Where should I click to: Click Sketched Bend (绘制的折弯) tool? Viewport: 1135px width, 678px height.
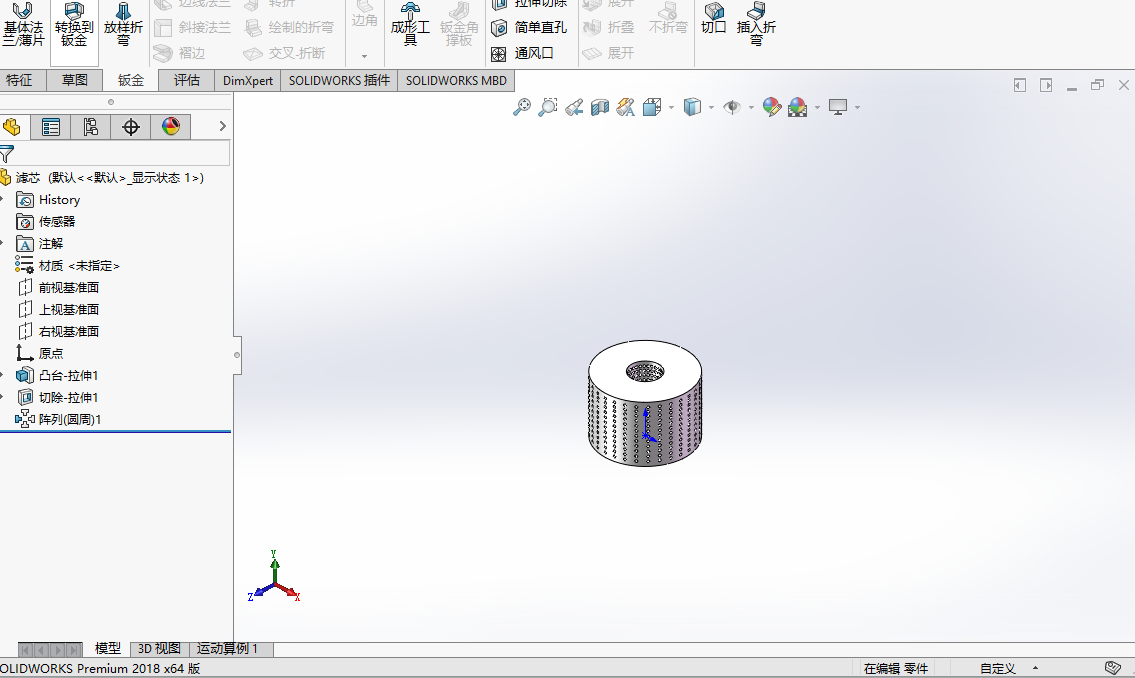[x=290, y=27]
